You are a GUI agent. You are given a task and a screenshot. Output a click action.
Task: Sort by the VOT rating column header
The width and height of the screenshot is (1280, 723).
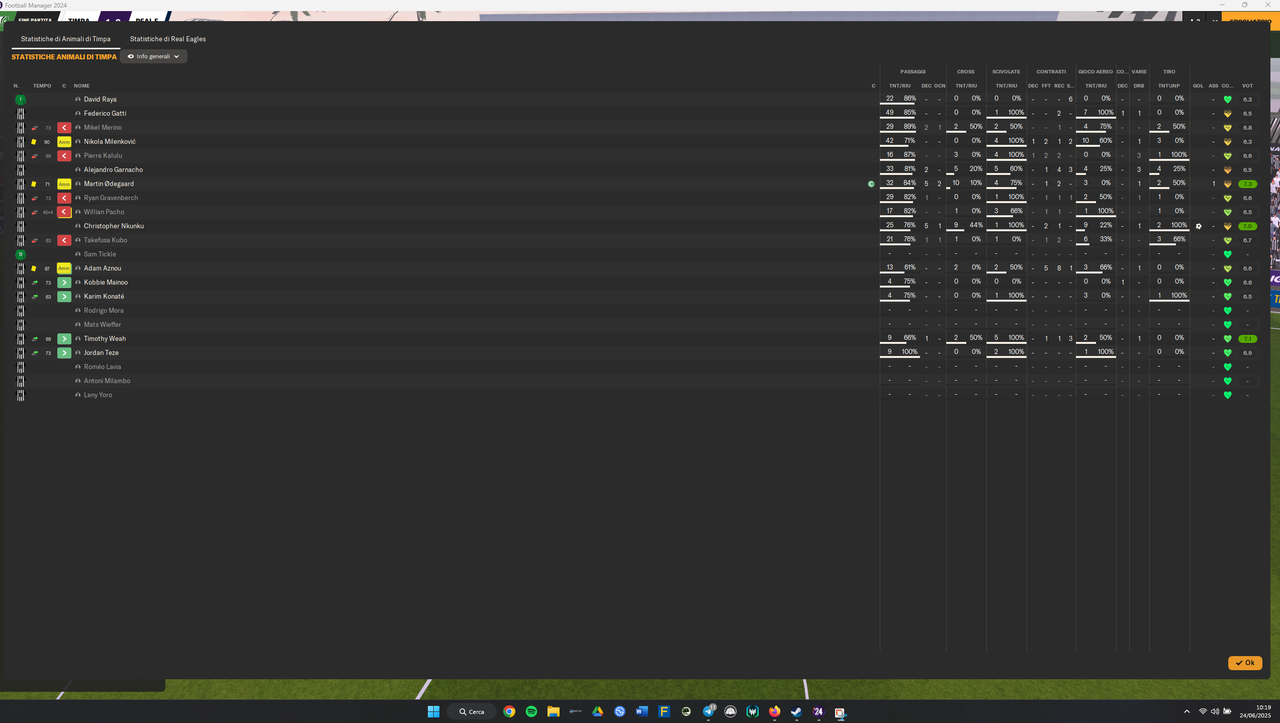point(1247,86)
